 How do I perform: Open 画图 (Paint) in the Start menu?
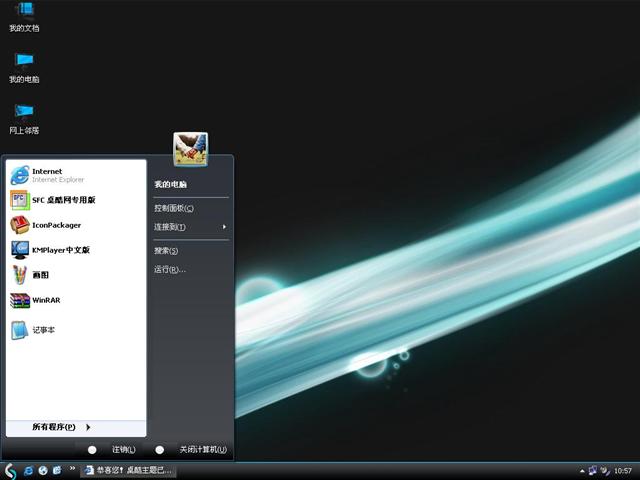(76, 275)
